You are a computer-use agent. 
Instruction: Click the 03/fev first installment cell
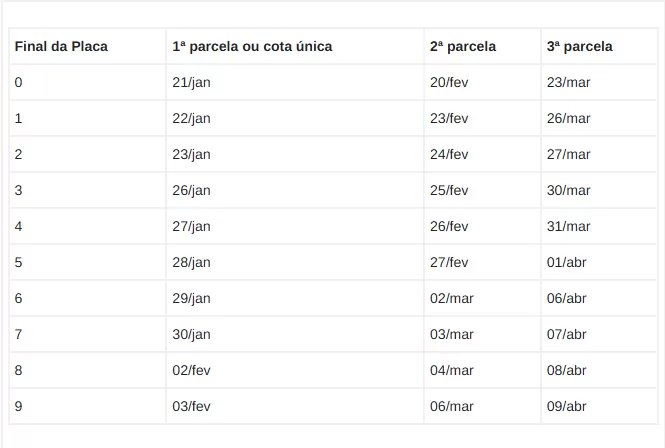tap(191, 406)
